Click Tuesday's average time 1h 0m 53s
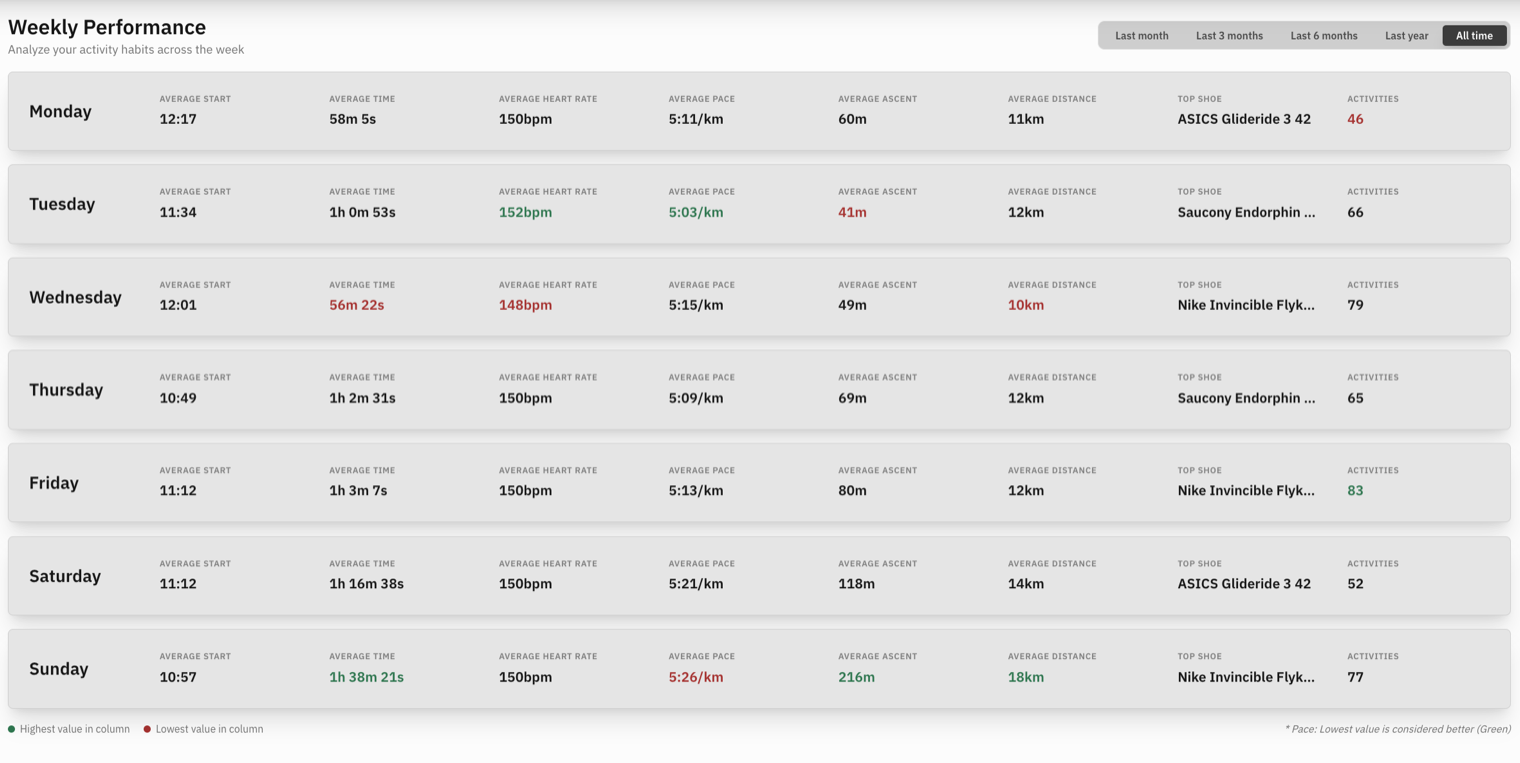The height and width of the screenshot is (763, 1520). (x=362, y=212)
